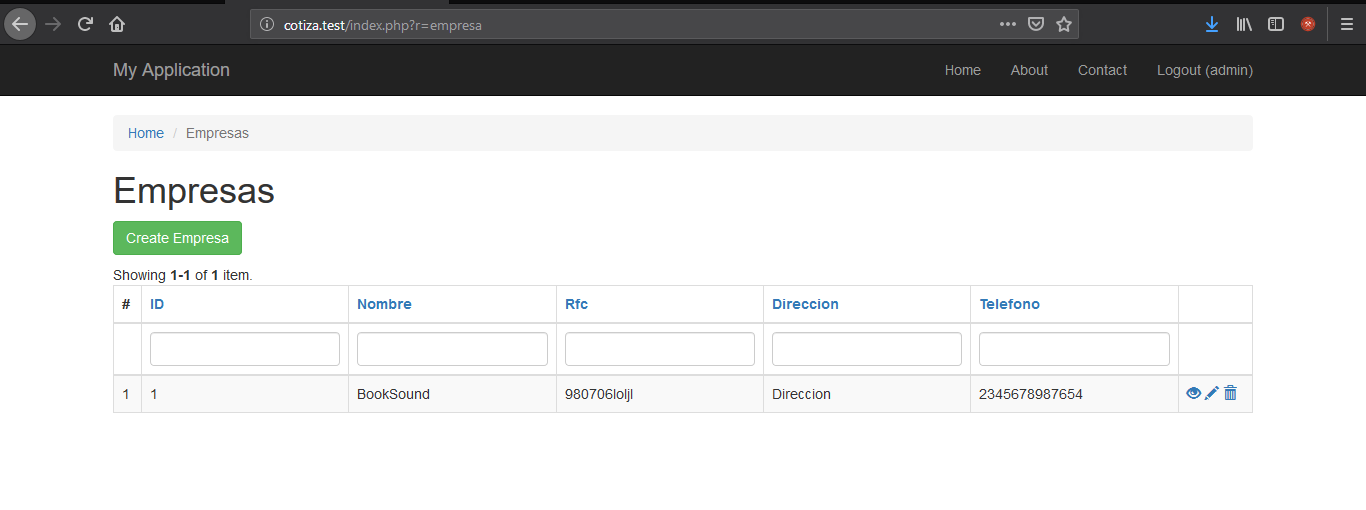This screenshot has height=510, width=1366.
Task: Sort table by Nombre column header
Action: tap(384, 304)
